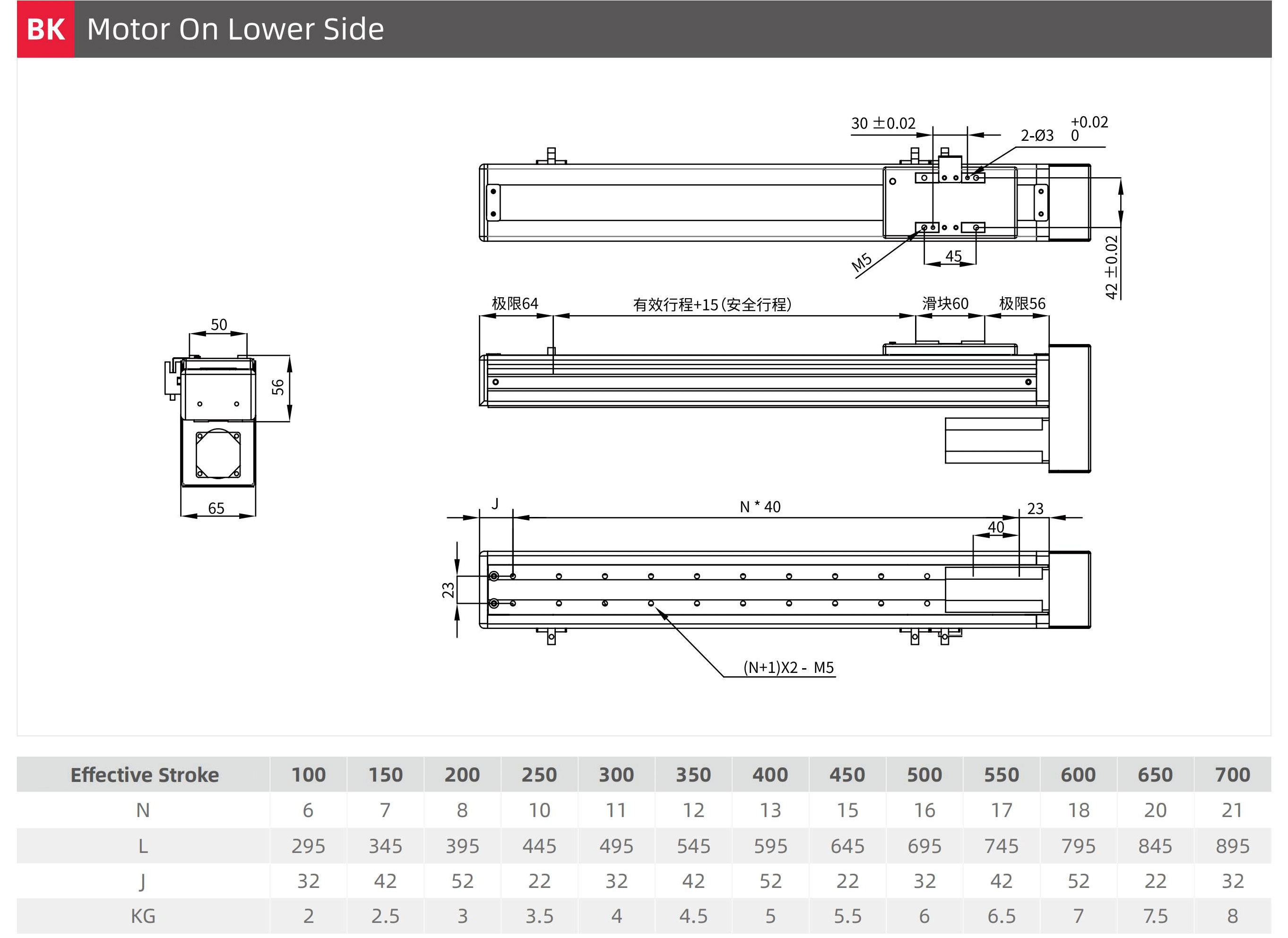Click the J row label in table
Screen dimensions: 1288x938
pyautogui.click(x=143, y=881)
